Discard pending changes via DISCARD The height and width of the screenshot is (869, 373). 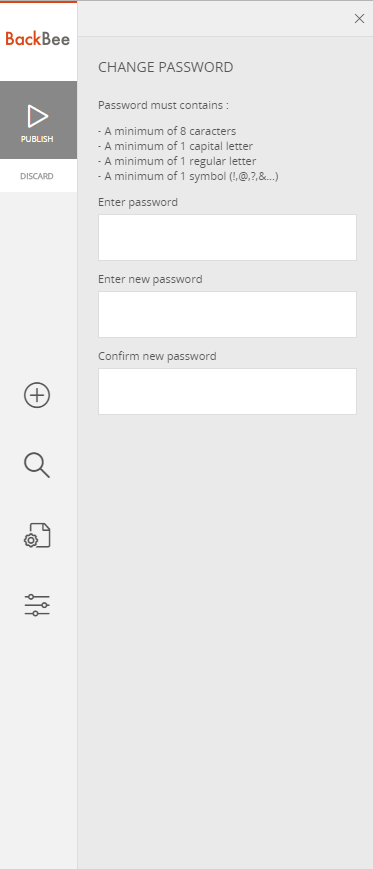(x=37, y=176)
